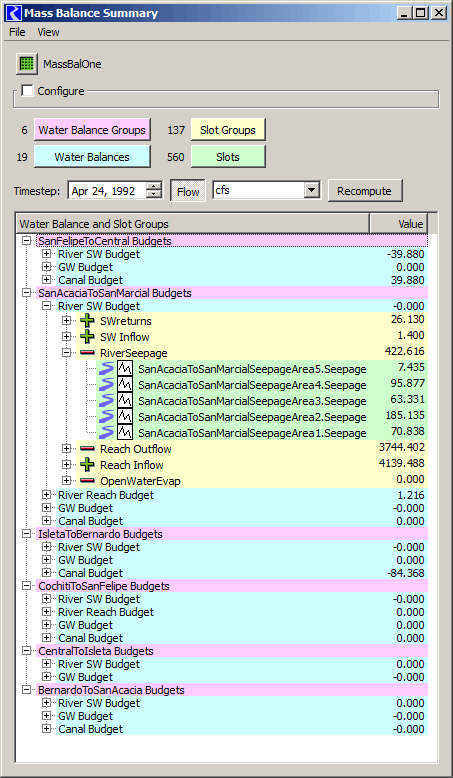This screenshot has height=778, width=453.
Task: Collapse the SanFelipeToCentral Budgets group
Action: [27, 241]
